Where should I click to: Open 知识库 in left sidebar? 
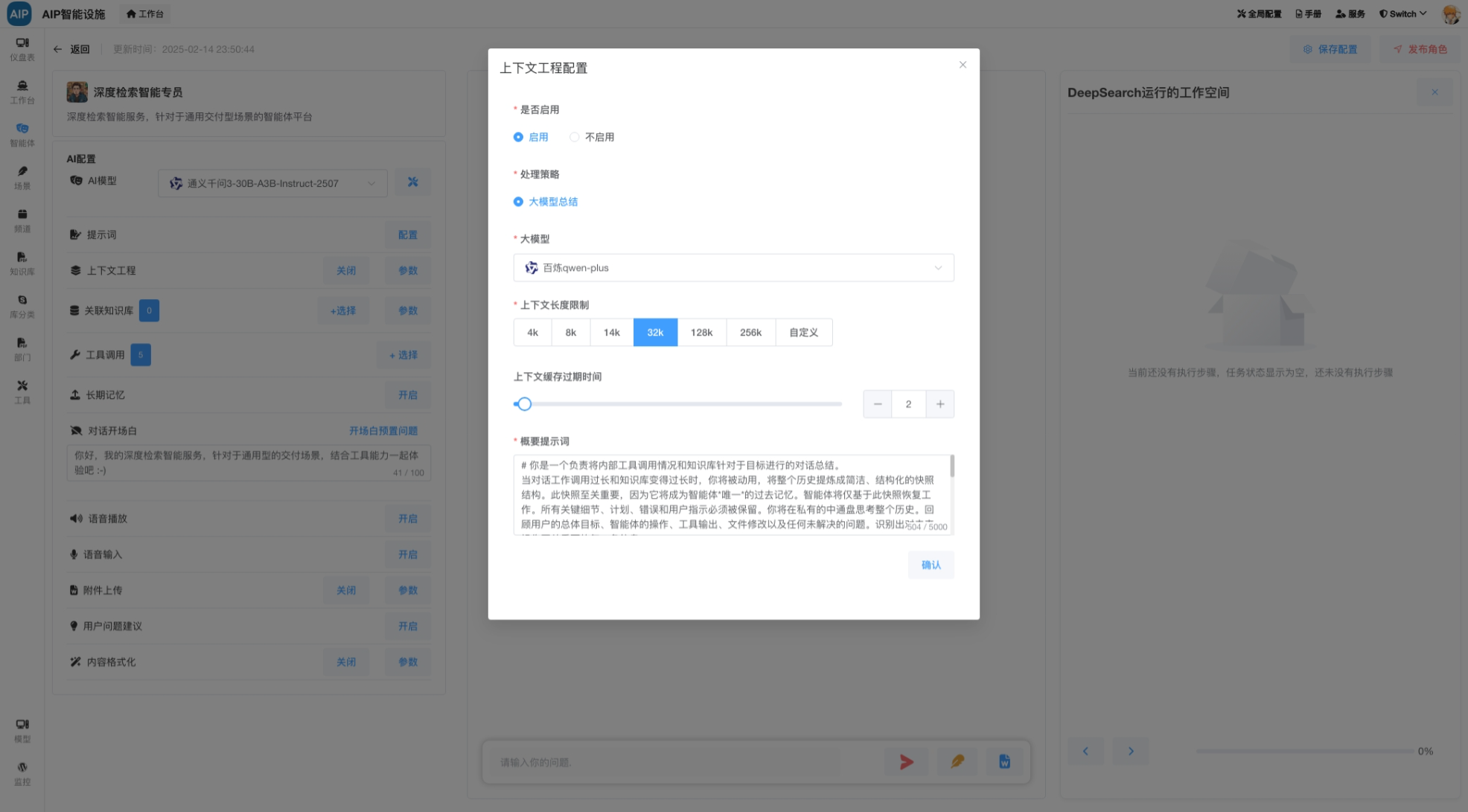pyautogui.click(x=22, y=263)
